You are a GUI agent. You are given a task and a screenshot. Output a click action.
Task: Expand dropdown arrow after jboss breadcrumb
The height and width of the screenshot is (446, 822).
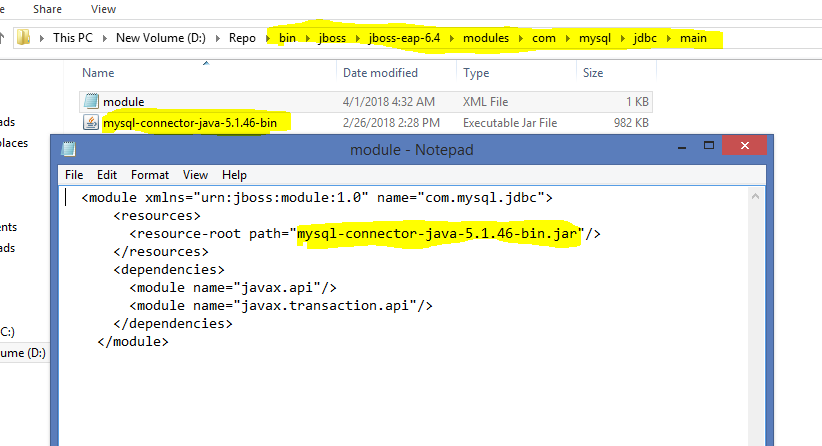coord(358,38)
